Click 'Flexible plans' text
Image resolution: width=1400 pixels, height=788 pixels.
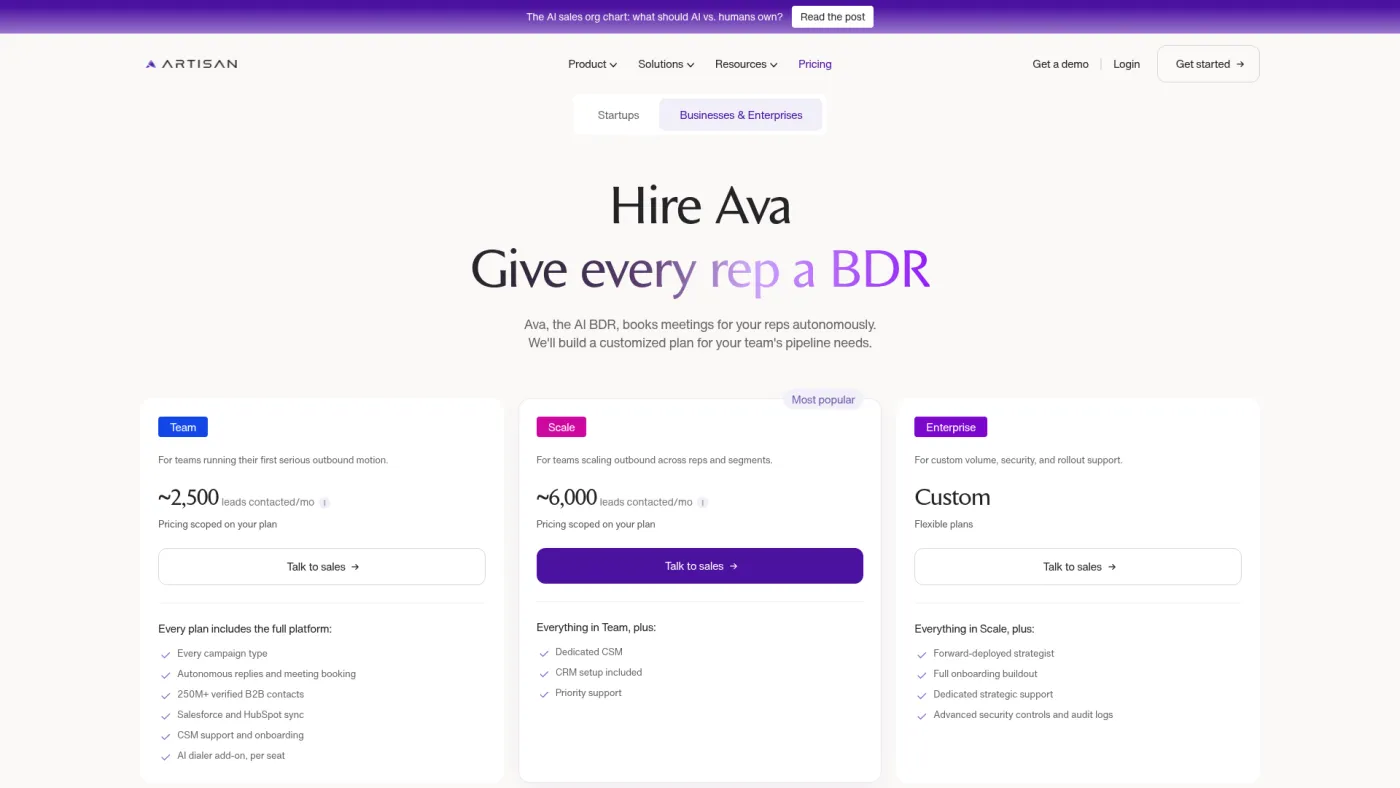point(943,524)
